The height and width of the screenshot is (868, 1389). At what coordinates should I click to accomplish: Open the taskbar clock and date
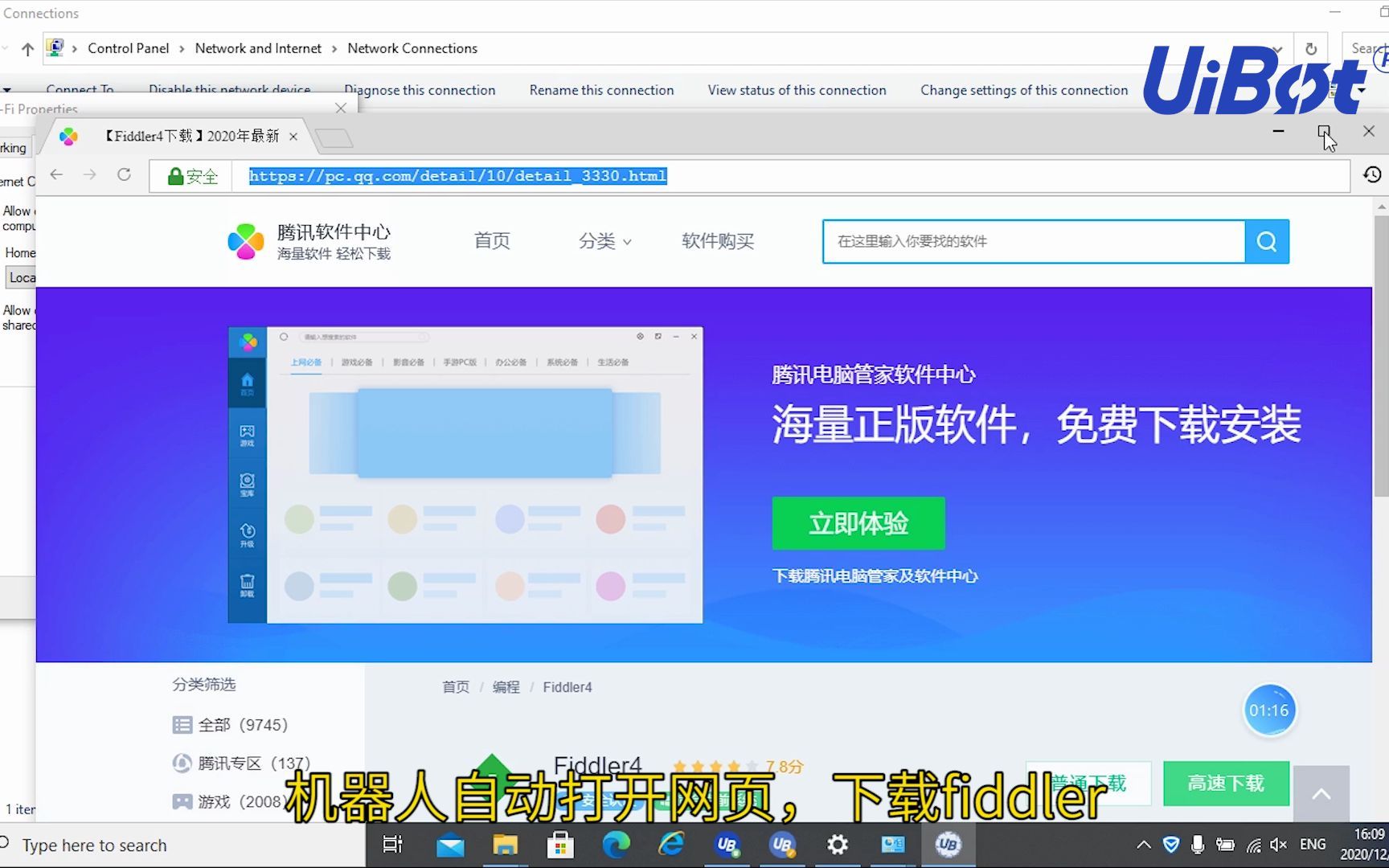[1364, 845]
